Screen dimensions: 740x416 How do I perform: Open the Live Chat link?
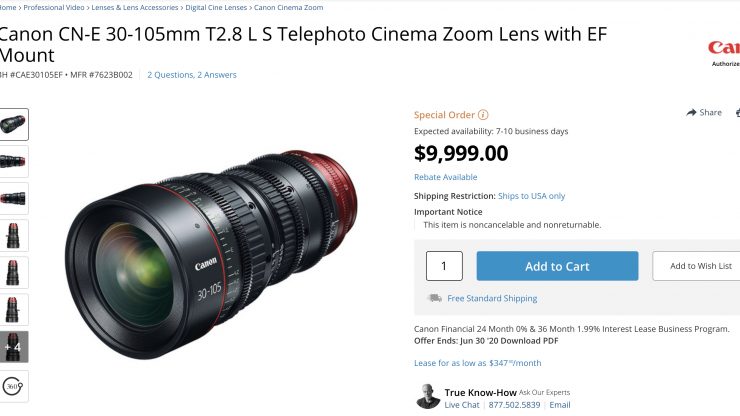[461, 404]
